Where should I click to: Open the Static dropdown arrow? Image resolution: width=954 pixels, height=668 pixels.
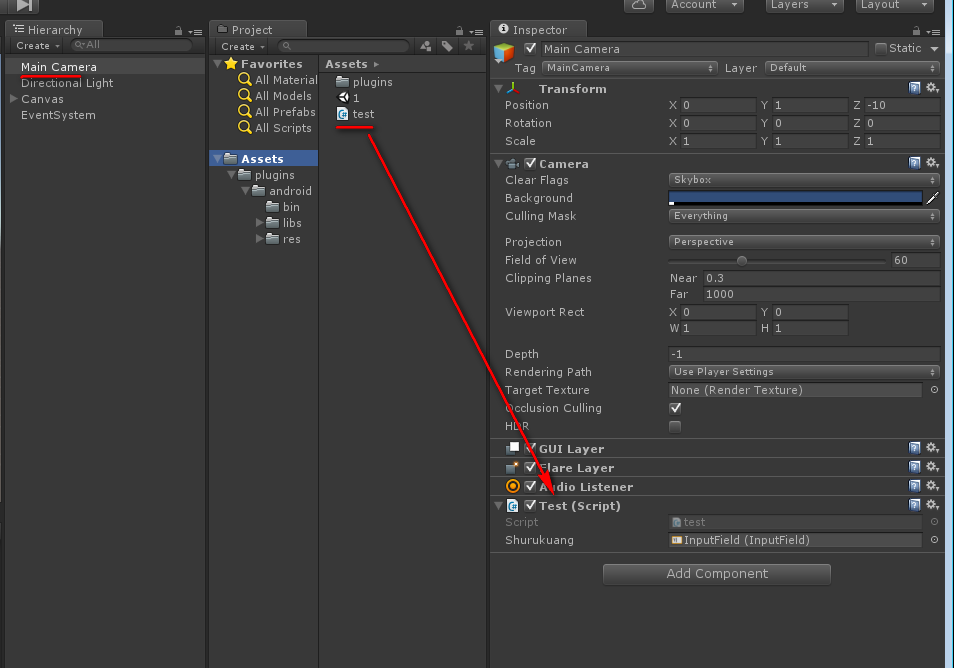pos(935,49)
